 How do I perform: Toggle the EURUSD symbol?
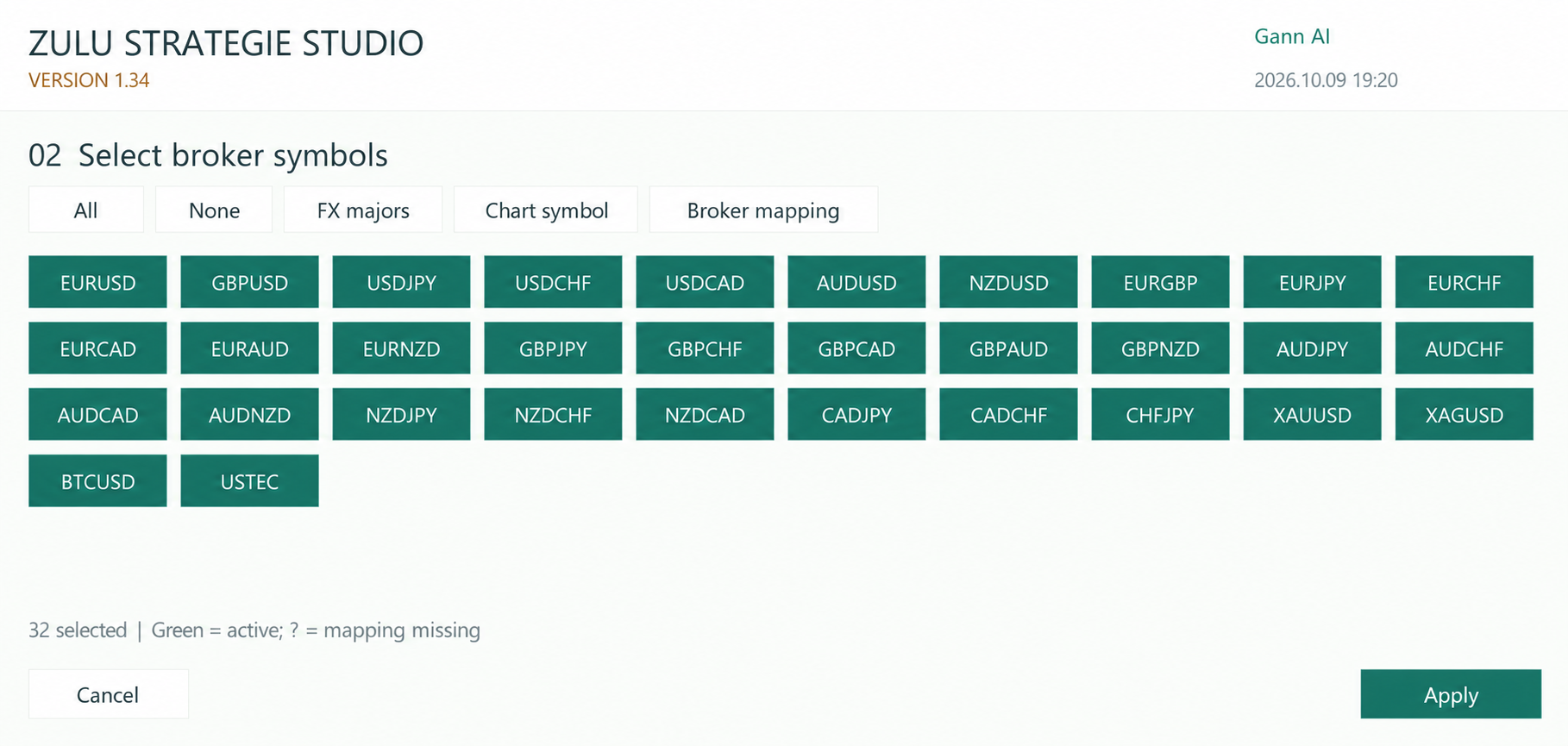[x=97, y=282]
